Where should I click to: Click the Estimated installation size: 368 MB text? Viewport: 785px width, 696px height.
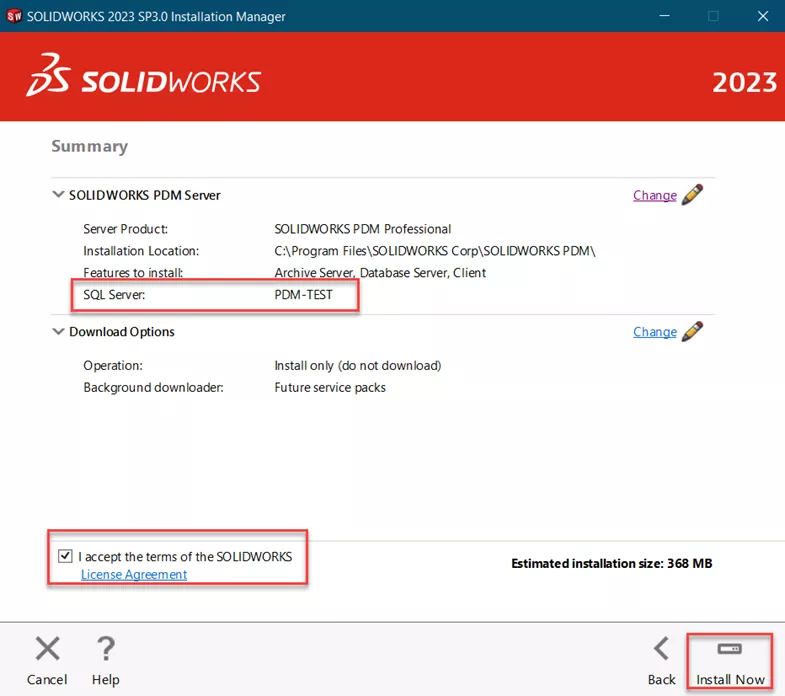(x=611, y=563)
